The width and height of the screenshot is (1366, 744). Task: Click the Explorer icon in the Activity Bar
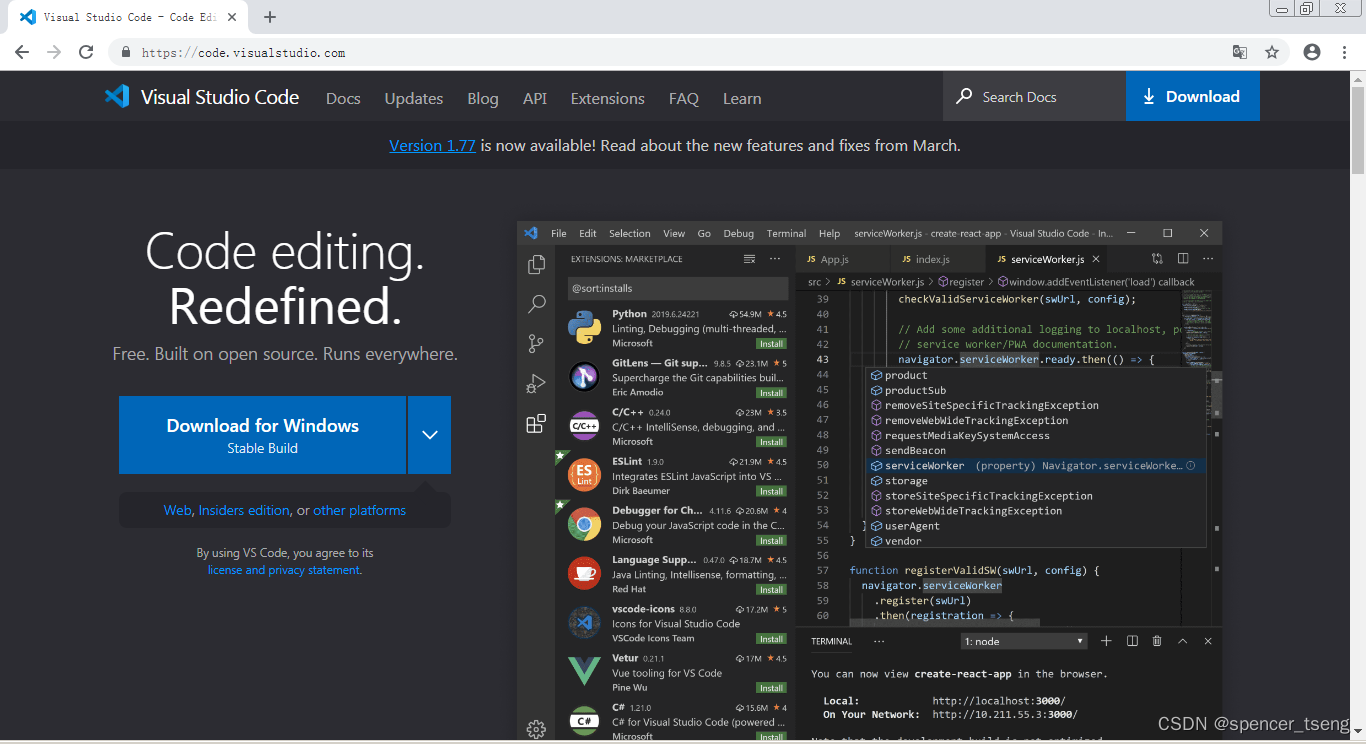point(536,263)
